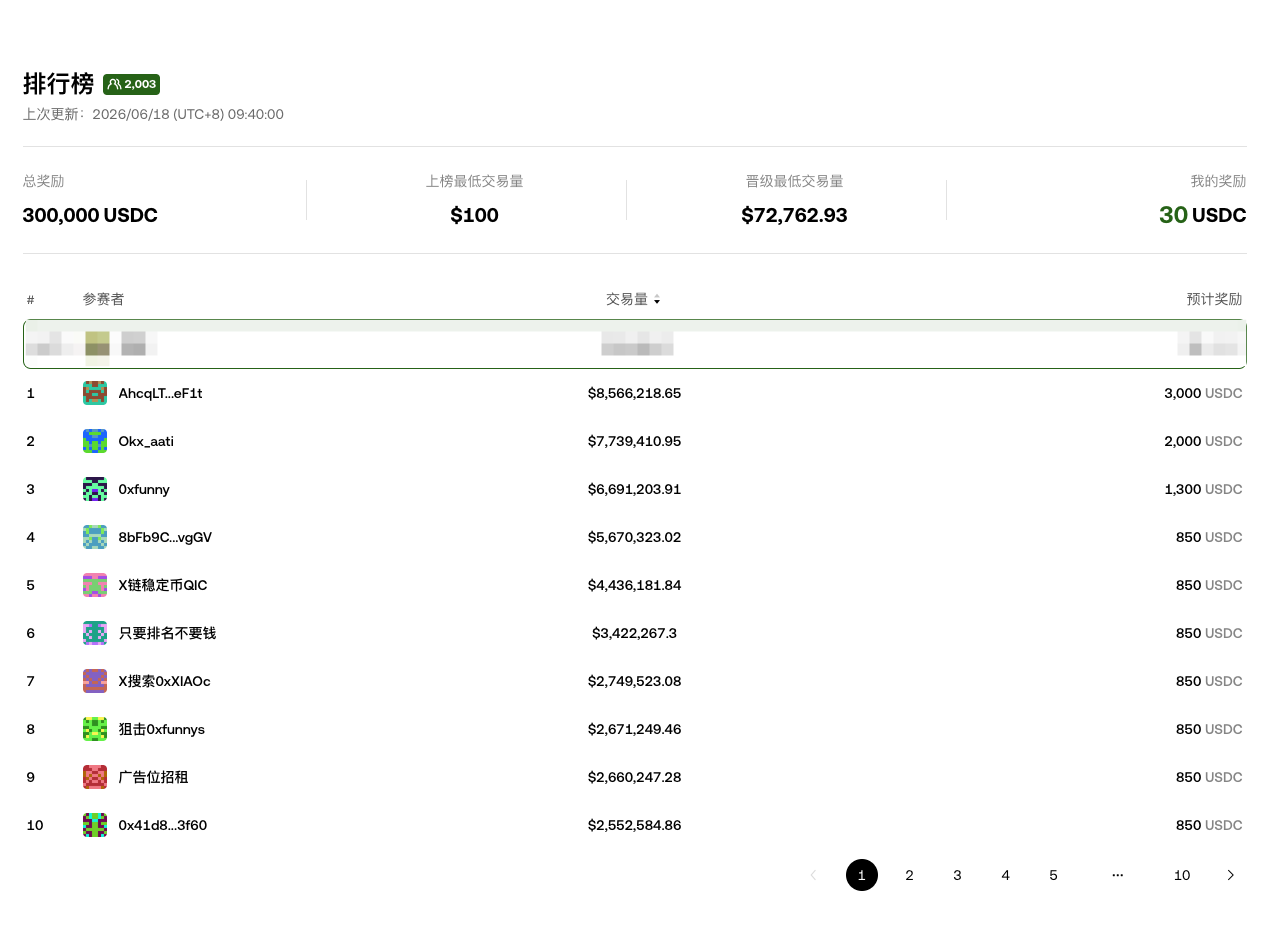The image size is (1268, 927).
Task: Open avatar of 0xfunny
Action: [95, 489]
